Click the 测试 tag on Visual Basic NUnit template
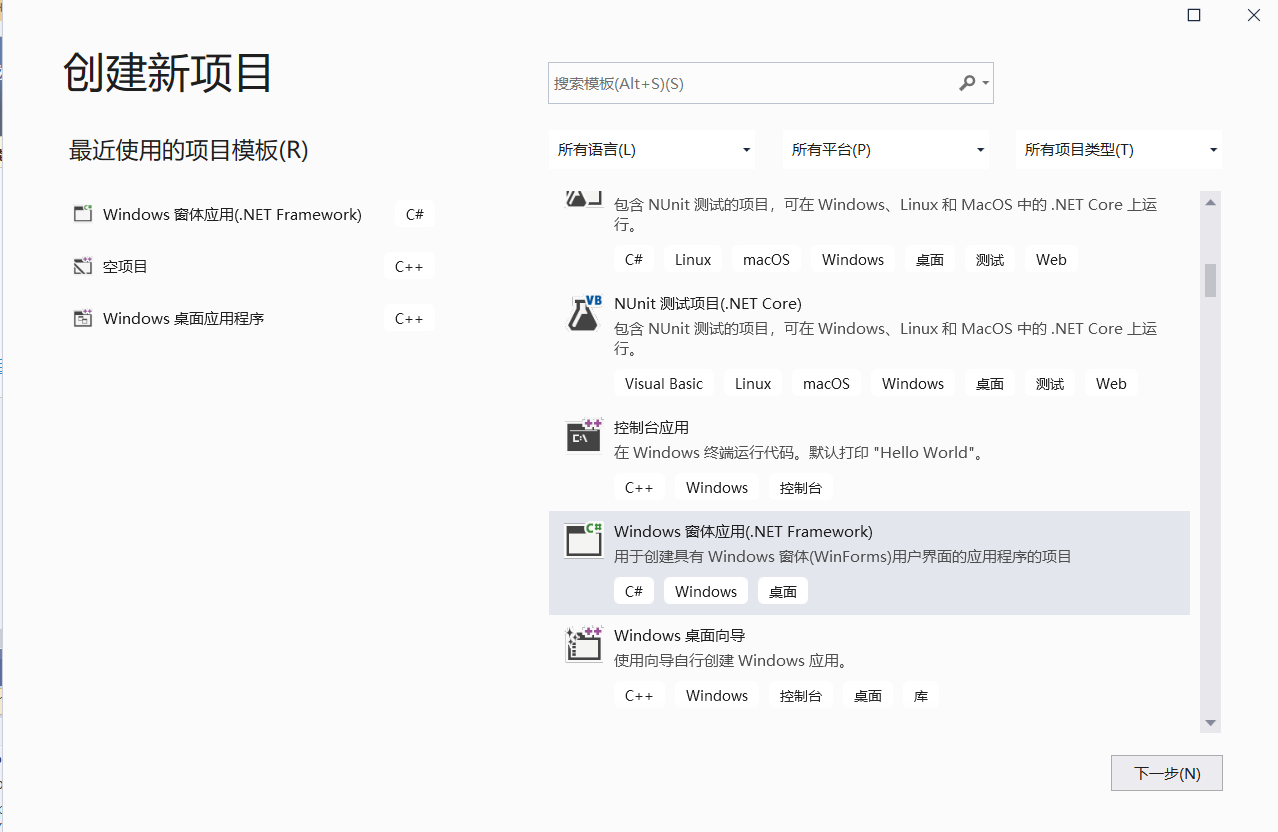Viewport: 1278px width, 832px height. [1050, 383]
